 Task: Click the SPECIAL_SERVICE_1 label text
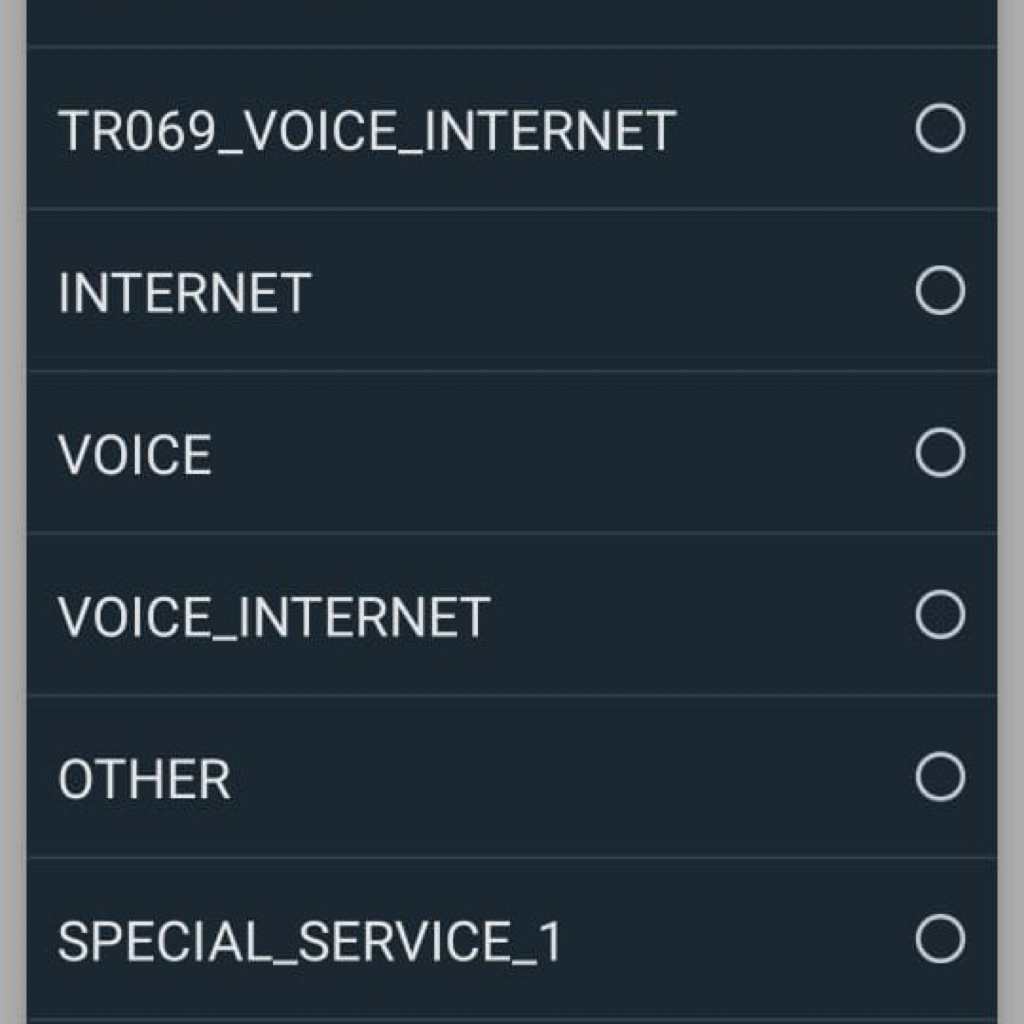point(310,942)
